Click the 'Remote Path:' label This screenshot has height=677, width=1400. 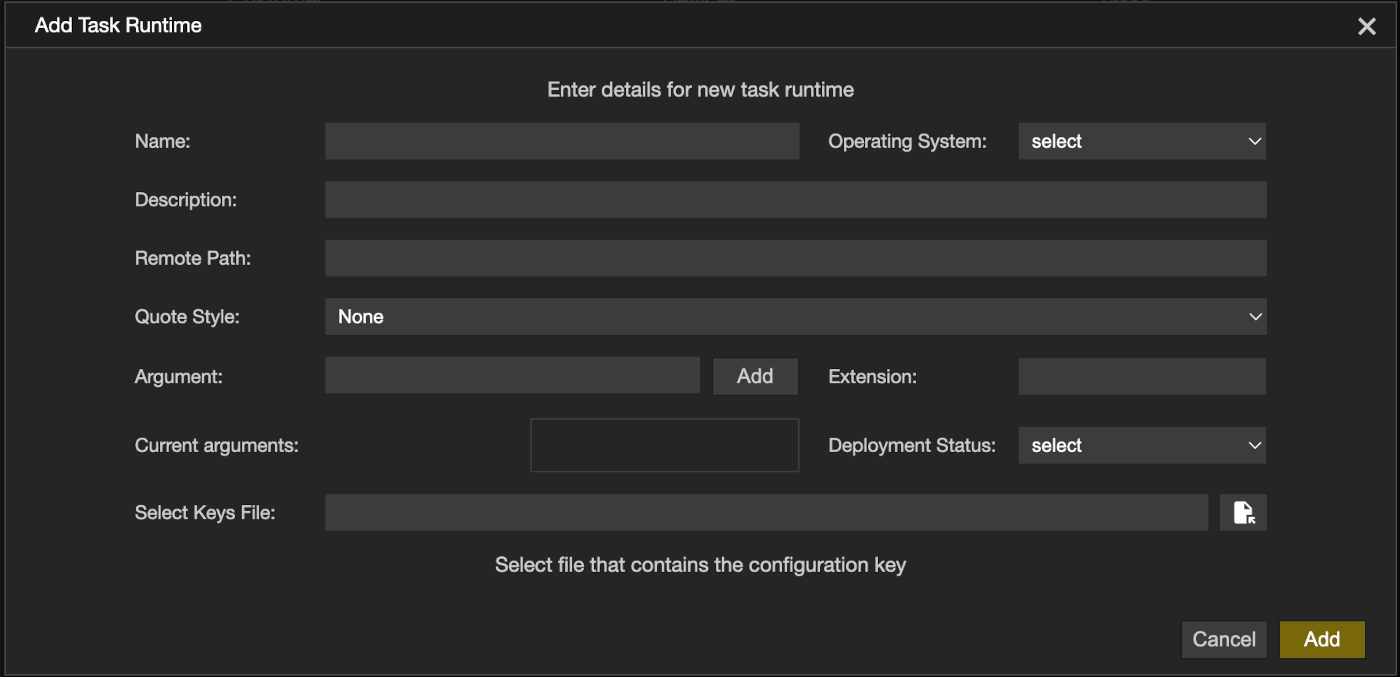click(193, 258)
